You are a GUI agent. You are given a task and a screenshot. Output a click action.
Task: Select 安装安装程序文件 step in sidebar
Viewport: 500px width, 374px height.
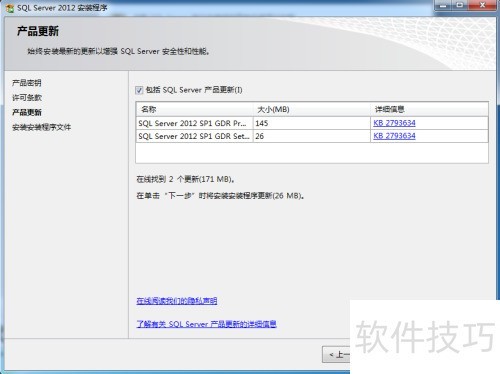click(x=41, y=127)
